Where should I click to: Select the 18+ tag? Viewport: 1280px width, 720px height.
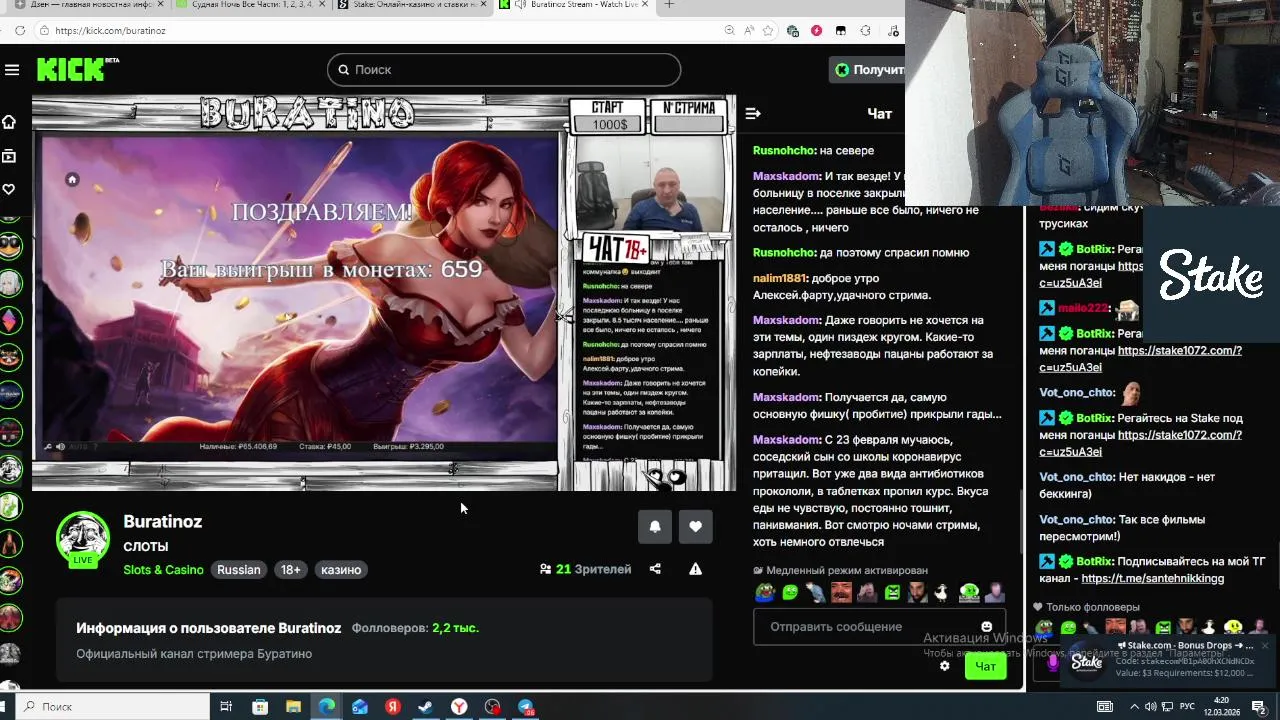(290, 570)
